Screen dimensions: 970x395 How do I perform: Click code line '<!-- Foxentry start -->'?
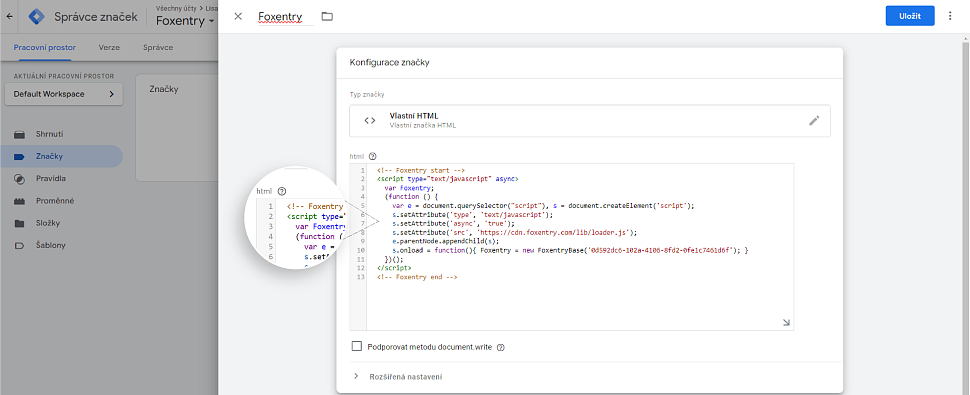pyautogui.click(x=420, y=170)
